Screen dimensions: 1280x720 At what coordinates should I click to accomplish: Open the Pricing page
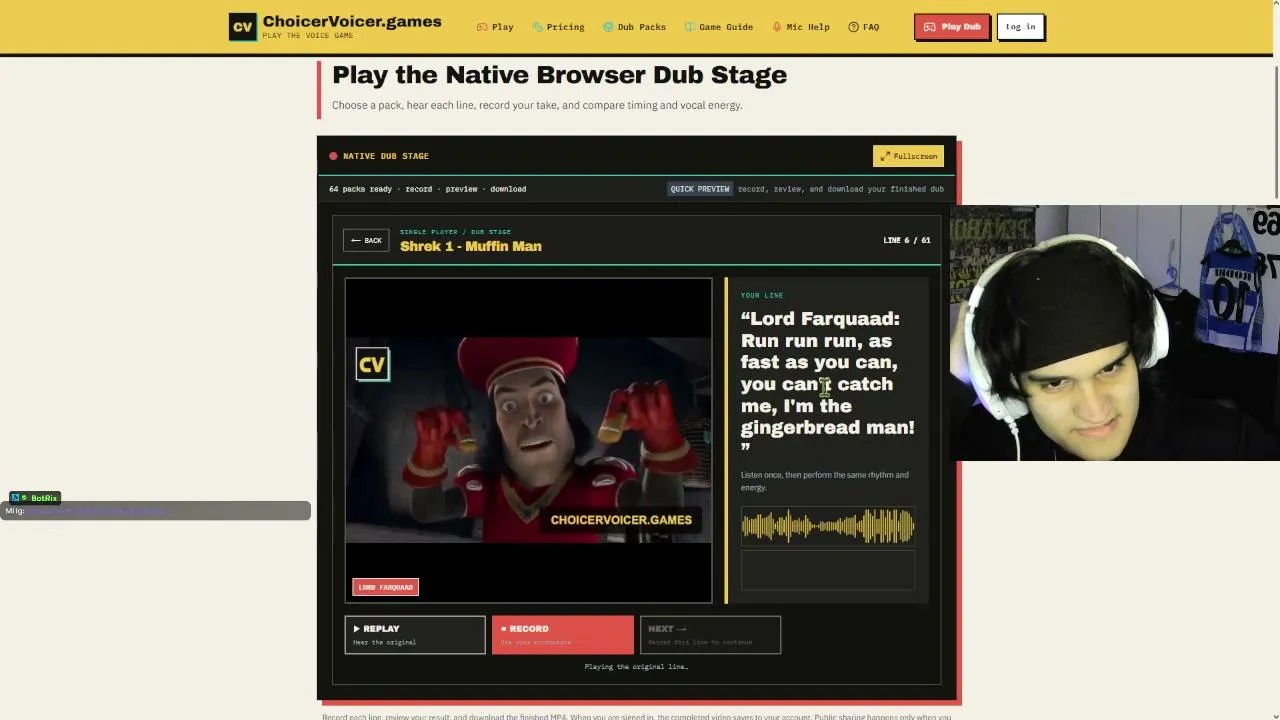[558, 27]
